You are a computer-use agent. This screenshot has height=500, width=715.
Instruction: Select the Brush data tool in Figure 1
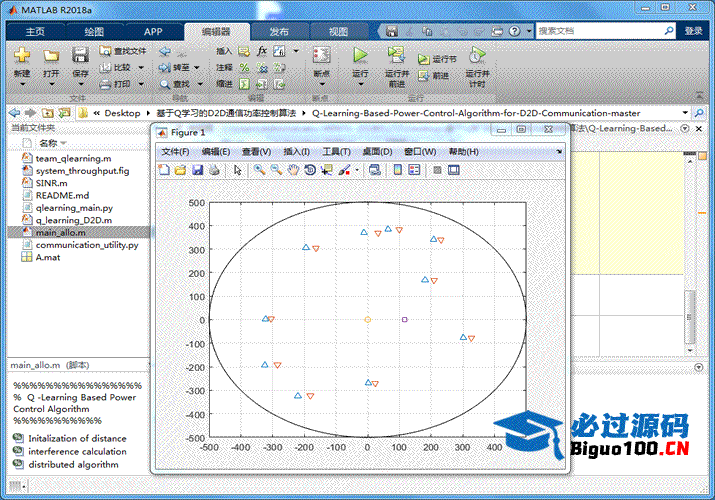point(344,170)
